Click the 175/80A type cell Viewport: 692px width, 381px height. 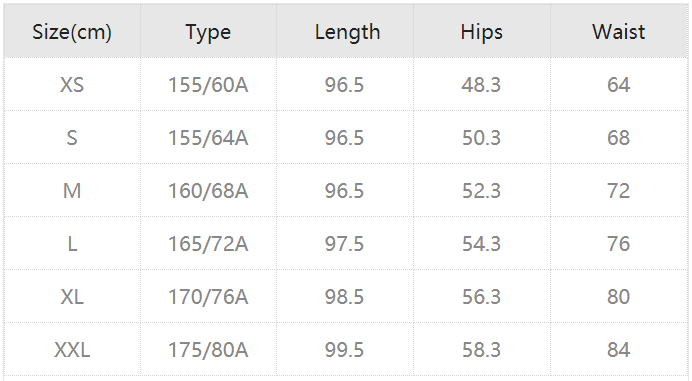pyautogui.click(x=208, y=350)
